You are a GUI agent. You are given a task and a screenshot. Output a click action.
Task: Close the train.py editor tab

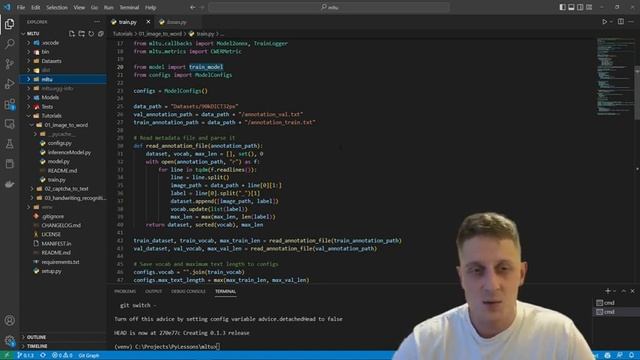click(x=148, y=22)
